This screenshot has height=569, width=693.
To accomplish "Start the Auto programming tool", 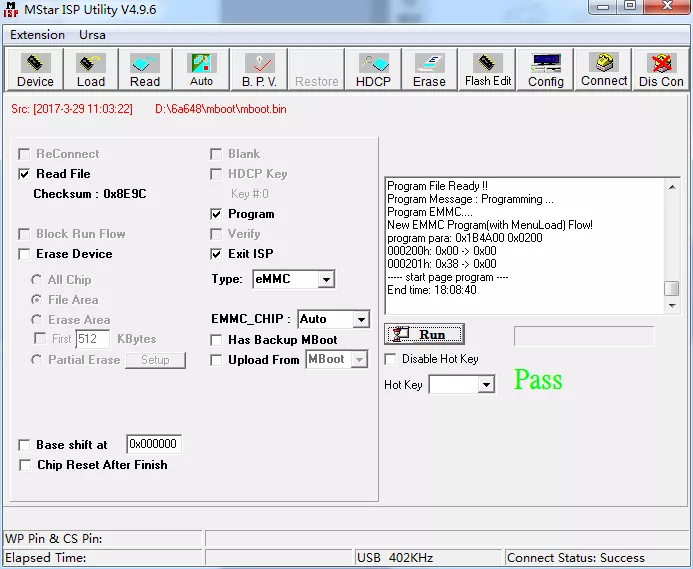I will point(201,70).
